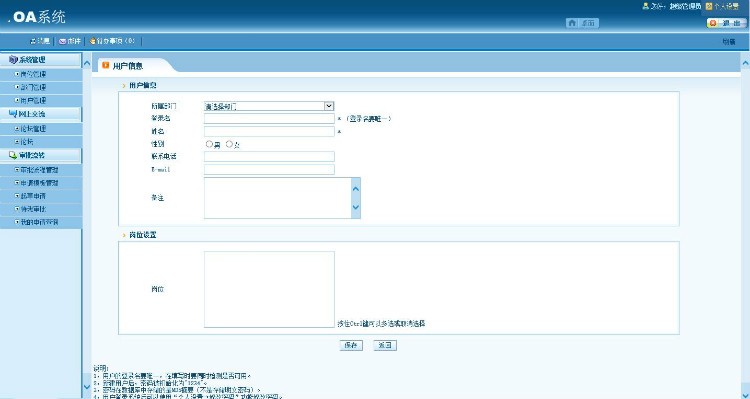Click the main page scroll-up chevron
This screenshot has height=399, width=750.
pyautogui.click(x=745, y=63)
